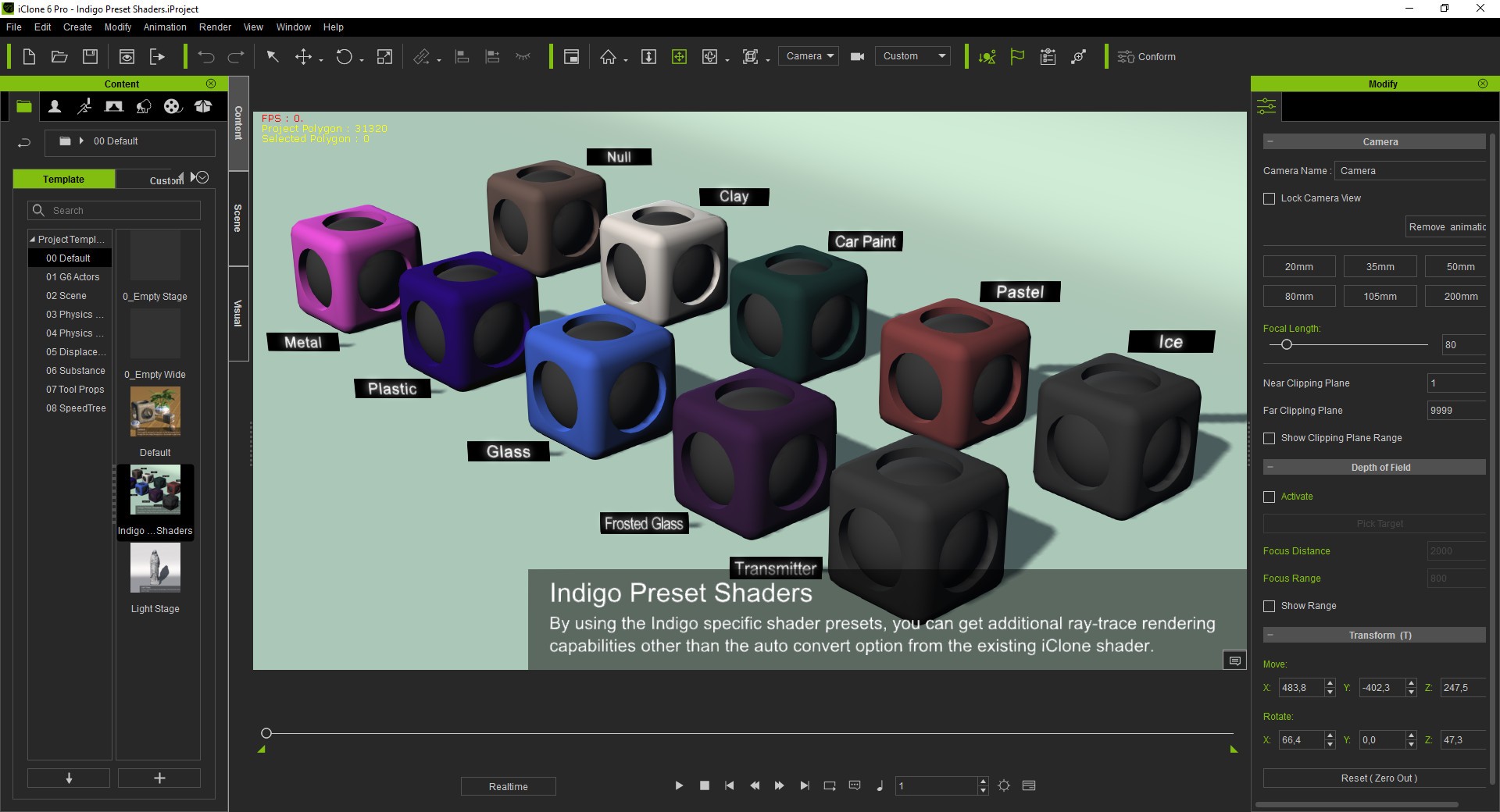1500x812 pixels.
Task: Open timeline settings gear icon
Action: pyautogui.click(x=1004, y=785)
